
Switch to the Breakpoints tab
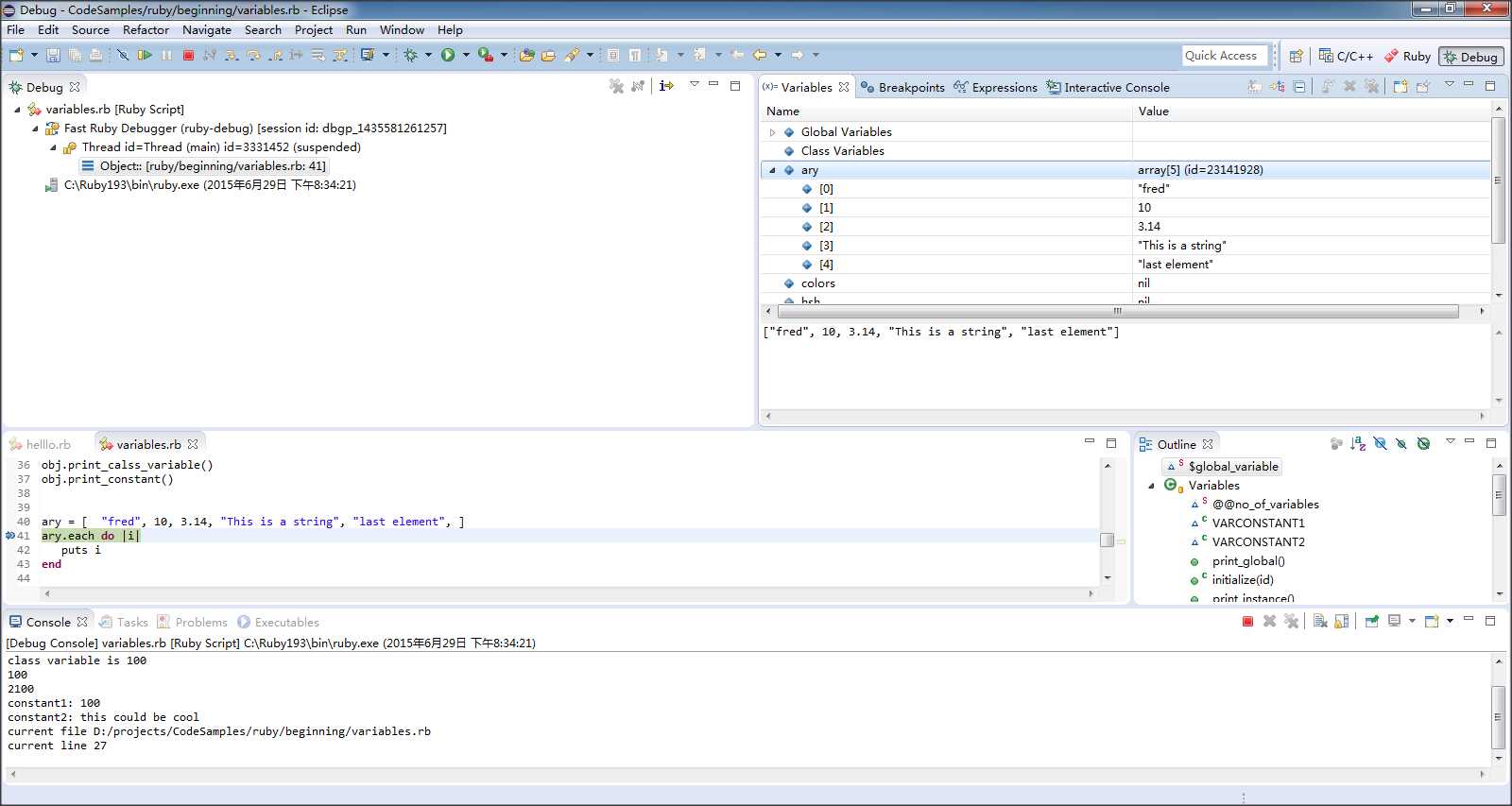click(x=902, y=87)
